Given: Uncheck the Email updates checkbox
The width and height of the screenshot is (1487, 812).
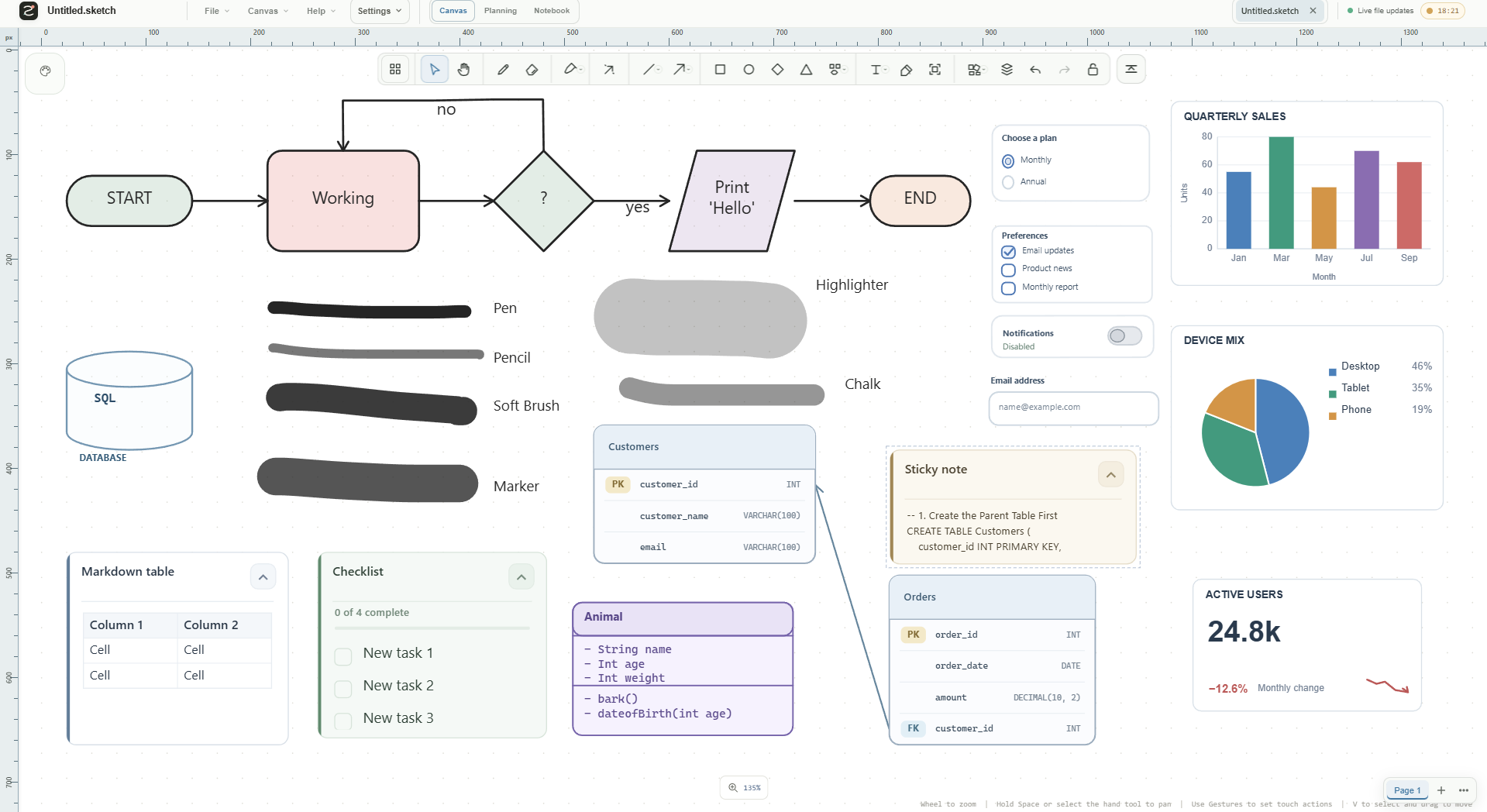Looking at the screenshot, I should (x=1008, y=252).
